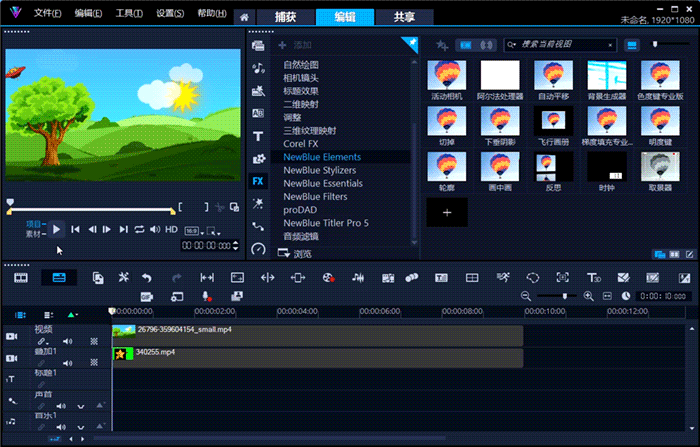Switch timeline to Storyboard view

click(21, 278)
